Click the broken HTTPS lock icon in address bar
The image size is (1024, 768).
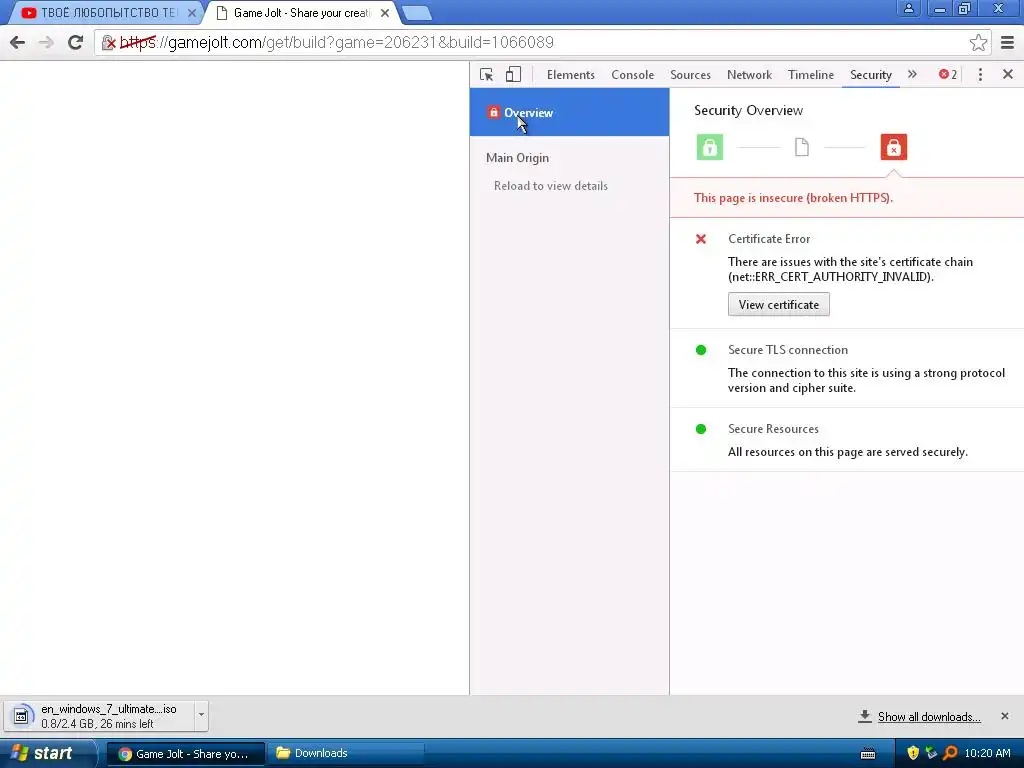point(108,43)
